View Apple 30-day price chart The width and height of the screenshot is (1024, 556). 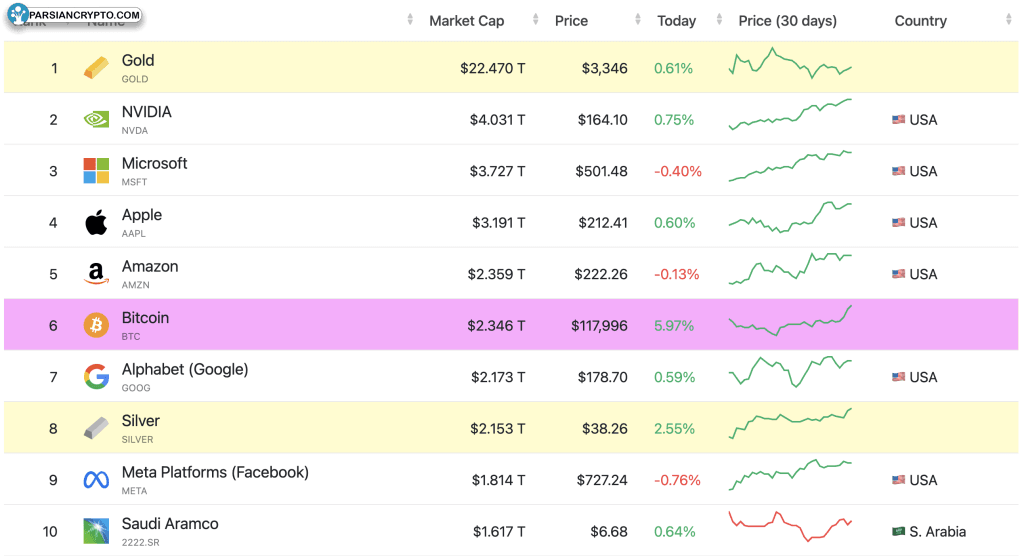790,218
